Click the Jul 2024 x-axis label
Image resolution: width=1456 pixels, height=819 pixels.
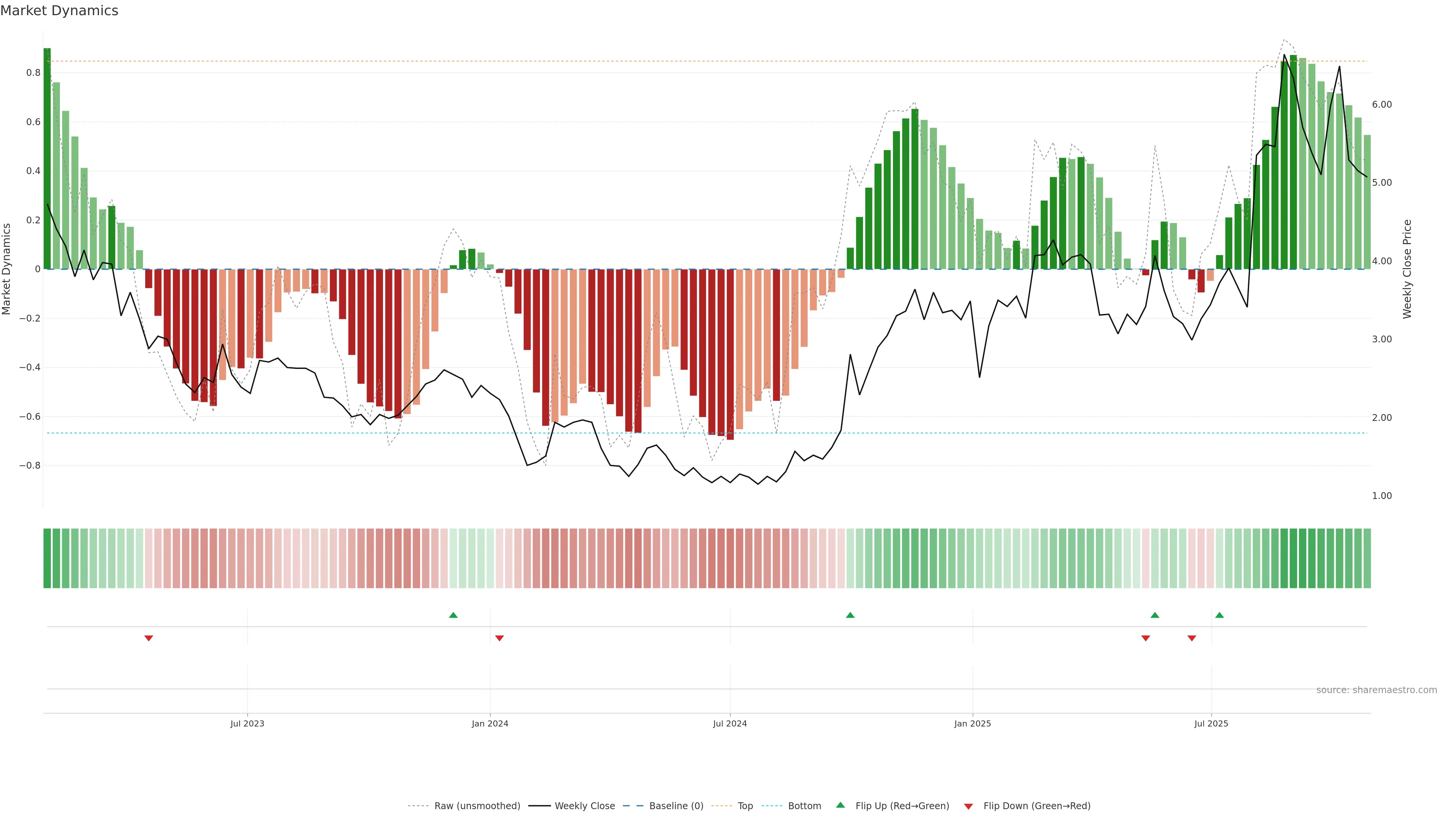tap(730, 723)
